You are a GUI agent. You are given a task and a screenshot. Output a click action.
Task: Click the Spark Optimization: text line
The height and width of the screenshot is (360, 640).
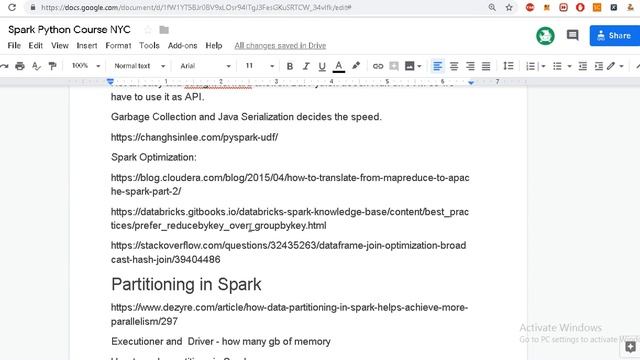tap(153, 157)
